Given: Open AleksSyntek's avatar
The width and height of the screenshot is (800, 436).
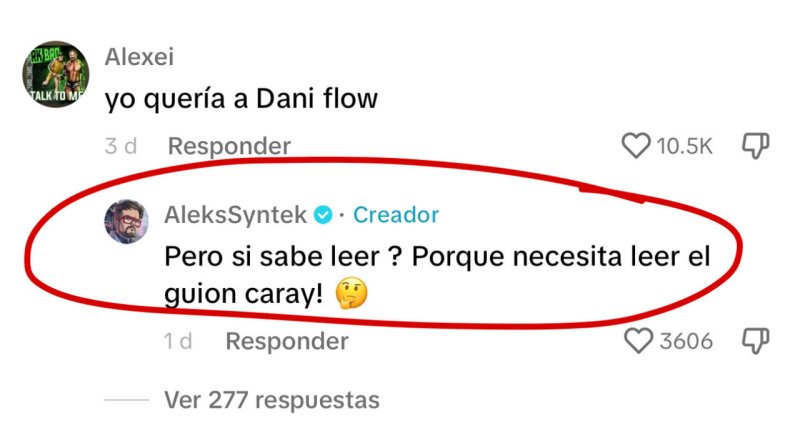Looking at the screenshot, I should (127, 221).
